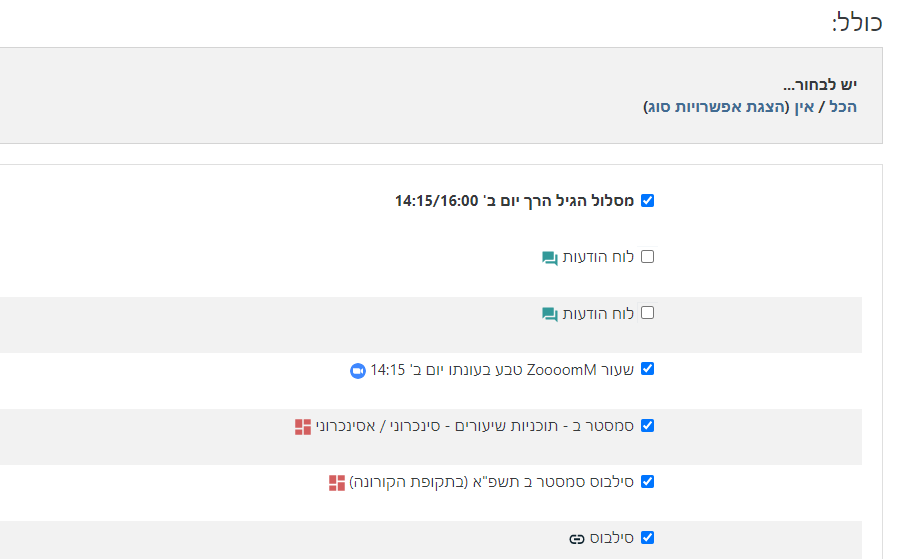Uncheck the סילבוס סמסטר ב תשפ"א checkbox
This screenshot has height=559, width=900.
click(647, 482)
